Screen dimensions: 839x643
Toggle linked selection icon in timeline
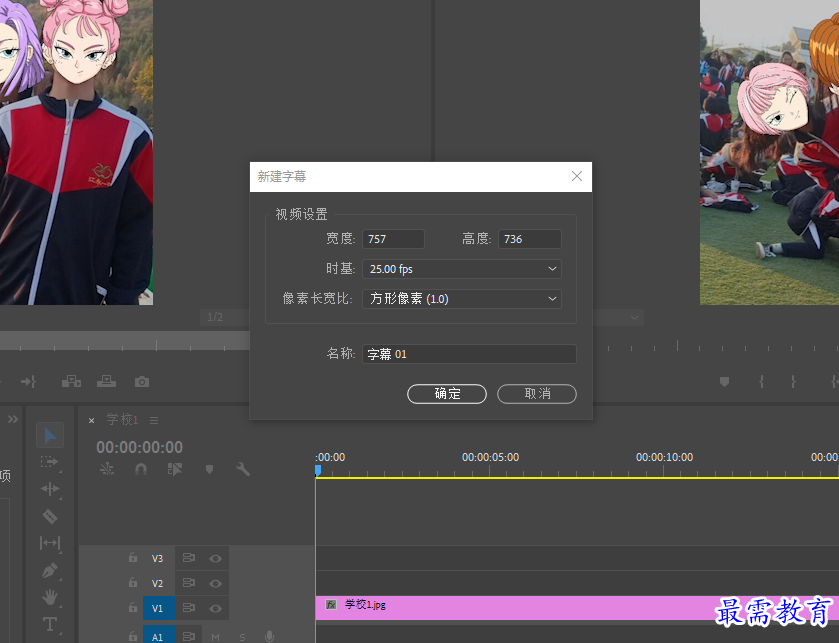point(175,469)
